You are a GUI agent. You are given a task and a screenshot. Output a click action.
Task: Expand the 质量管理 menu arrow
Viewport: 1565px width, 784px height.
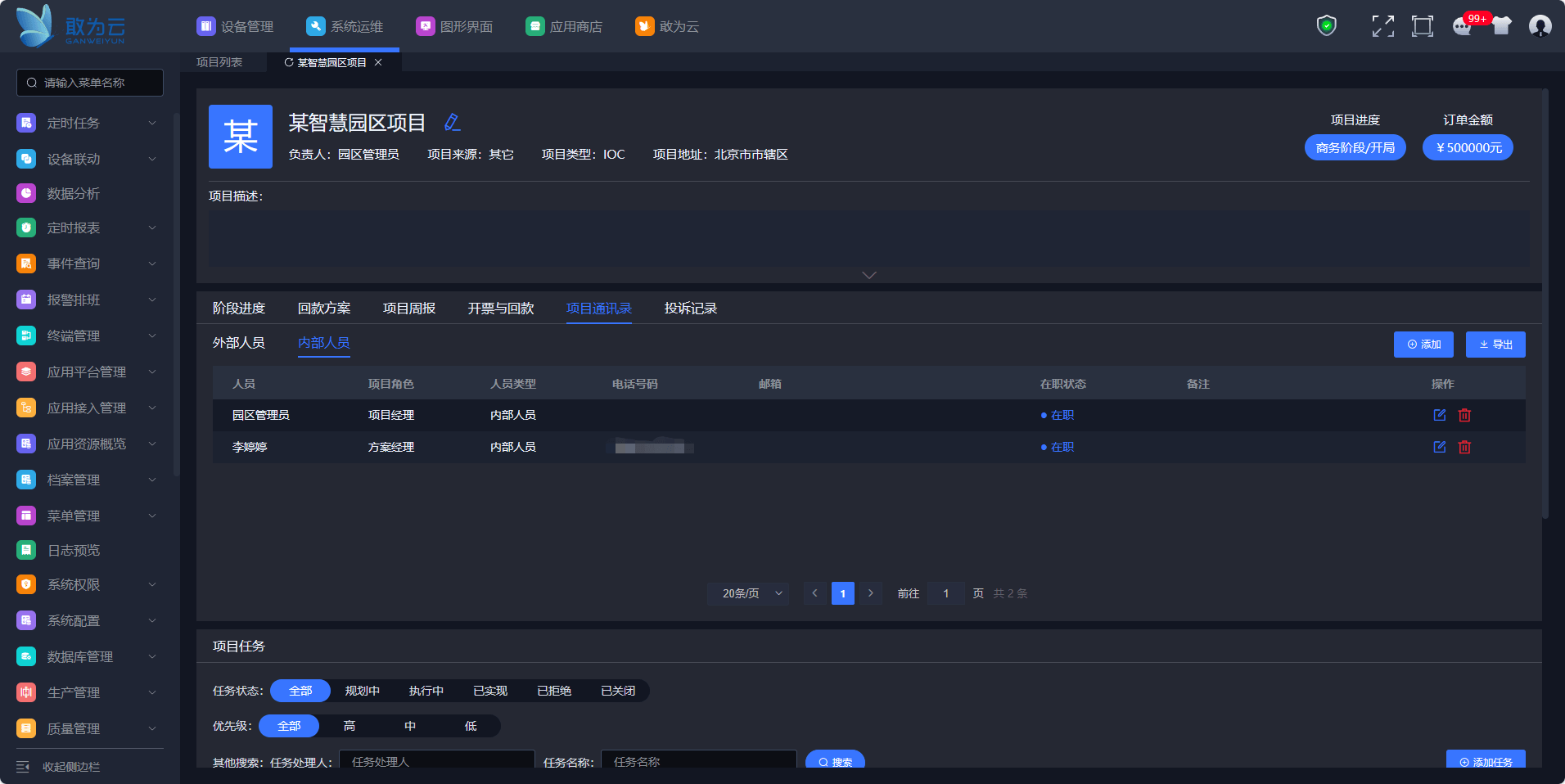[152, 728]
